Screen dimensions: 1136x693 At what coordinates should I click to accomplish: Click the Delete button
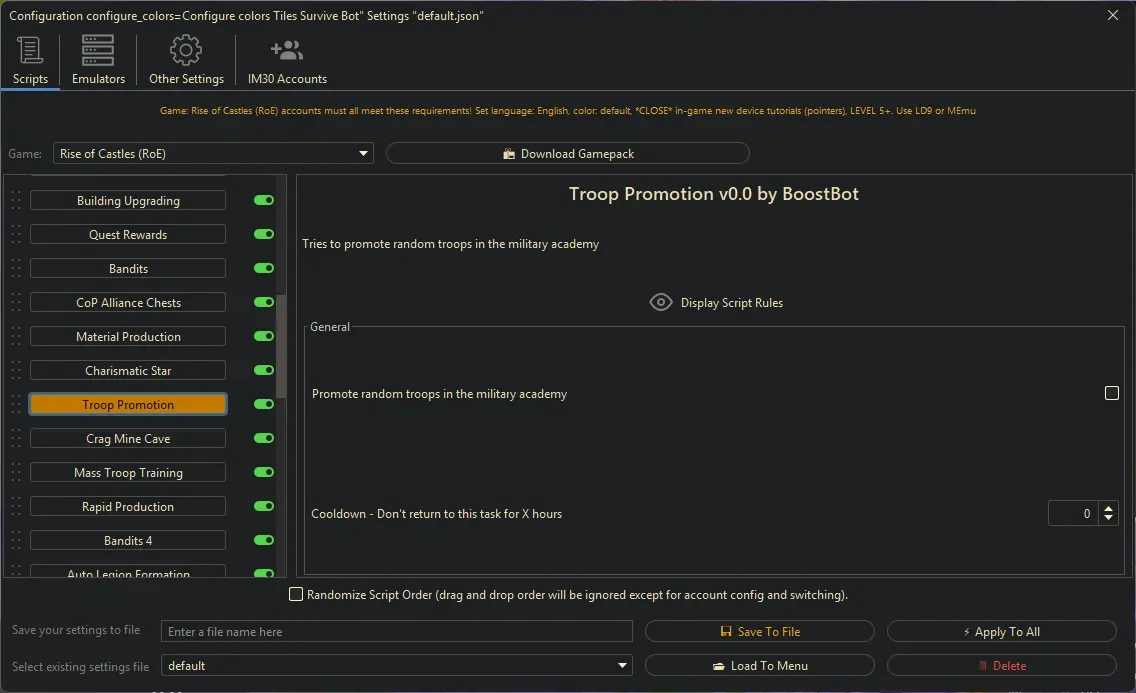coord(1001,665)
